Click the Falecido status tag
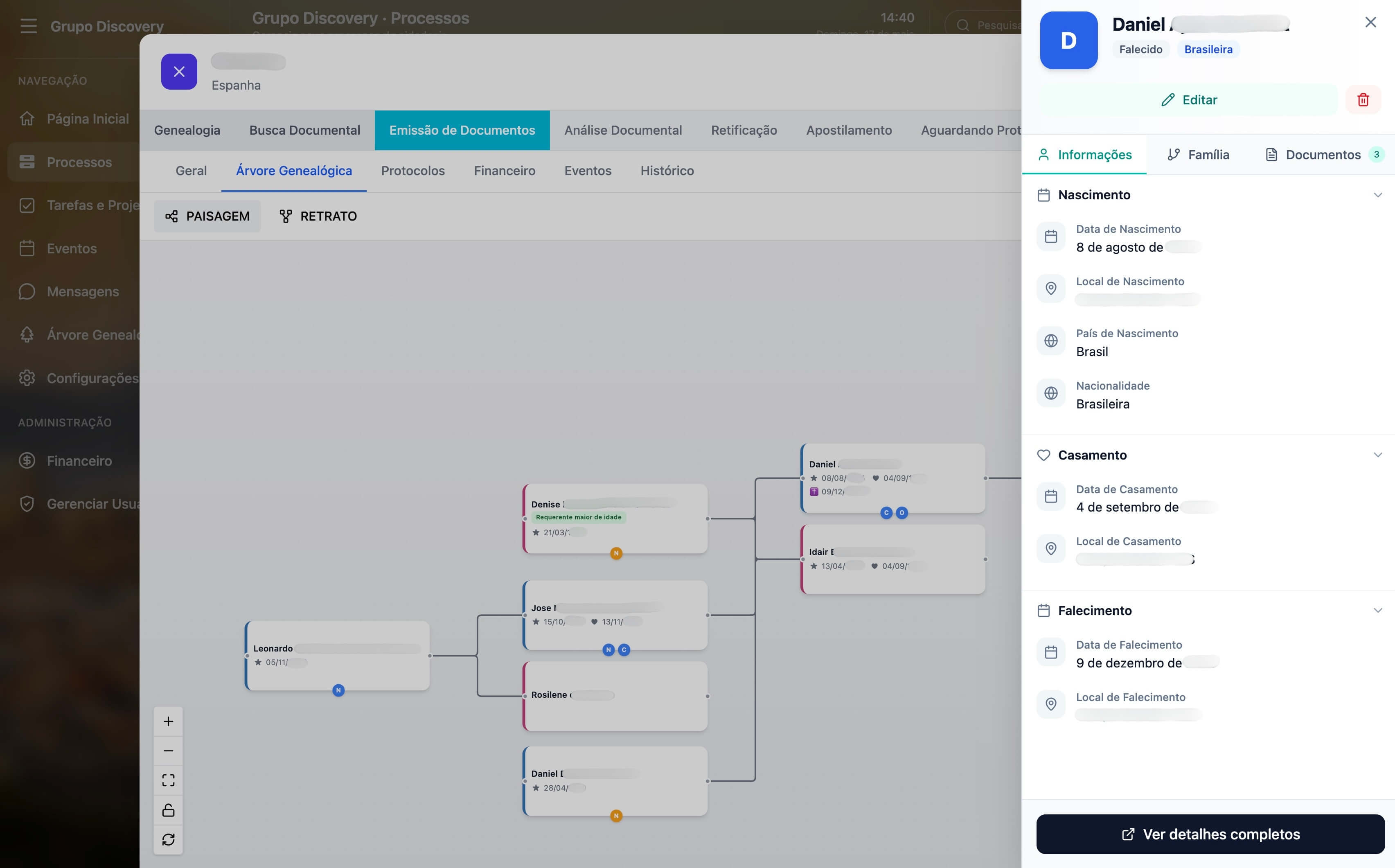Image resolution: width=1395 pixels, height=868 pixels. coord(1141,50)
